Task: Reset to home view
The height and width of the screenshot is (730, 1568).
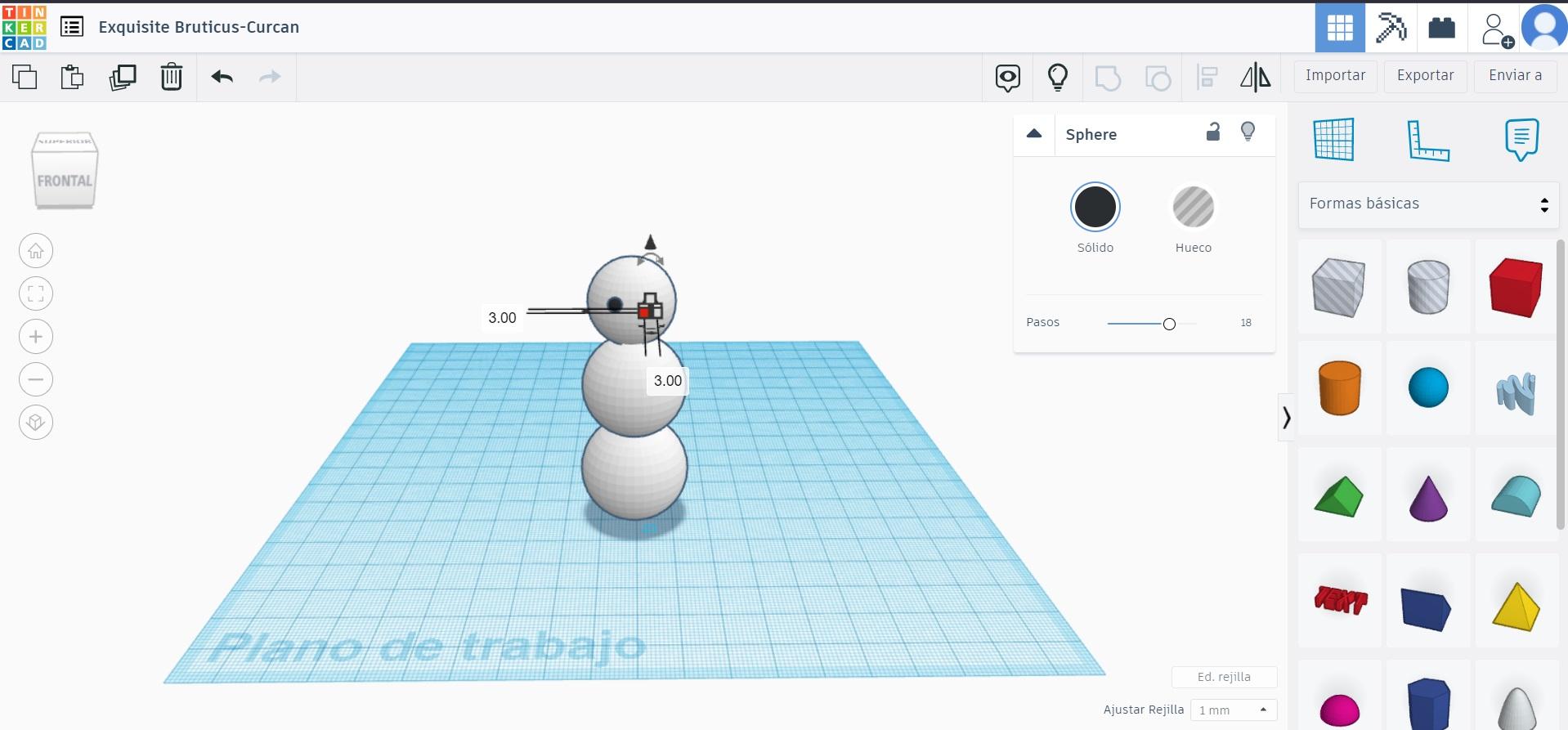Action: [36, 251]
